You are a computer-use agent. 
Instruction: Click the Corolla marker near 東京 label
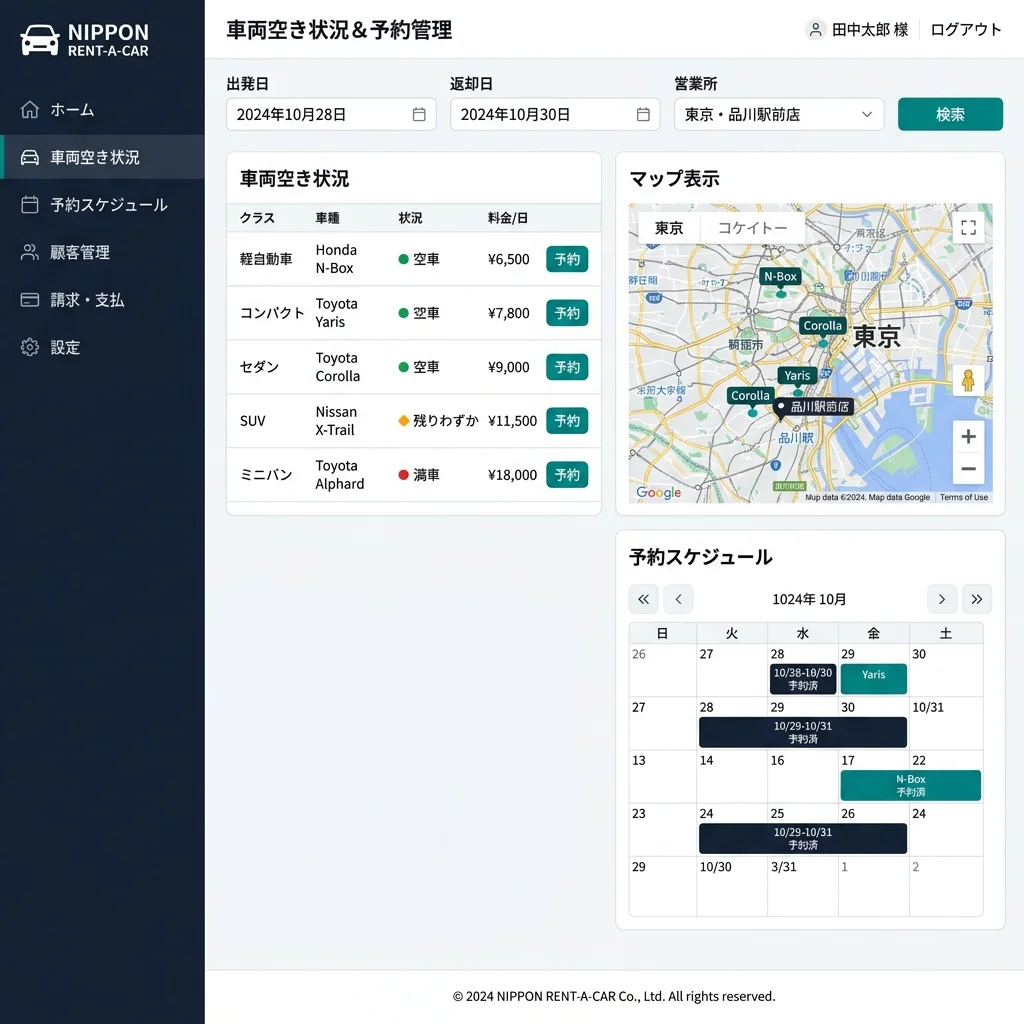(823, 326)
